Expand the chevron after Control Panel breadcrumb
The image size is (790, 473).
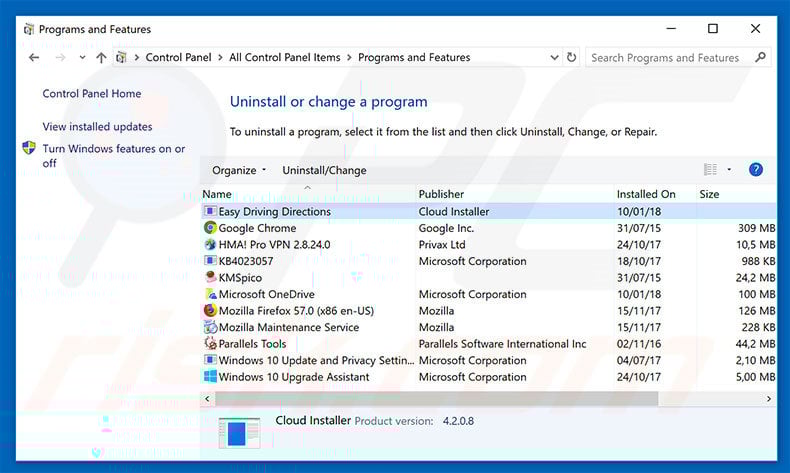coord(220,57)
